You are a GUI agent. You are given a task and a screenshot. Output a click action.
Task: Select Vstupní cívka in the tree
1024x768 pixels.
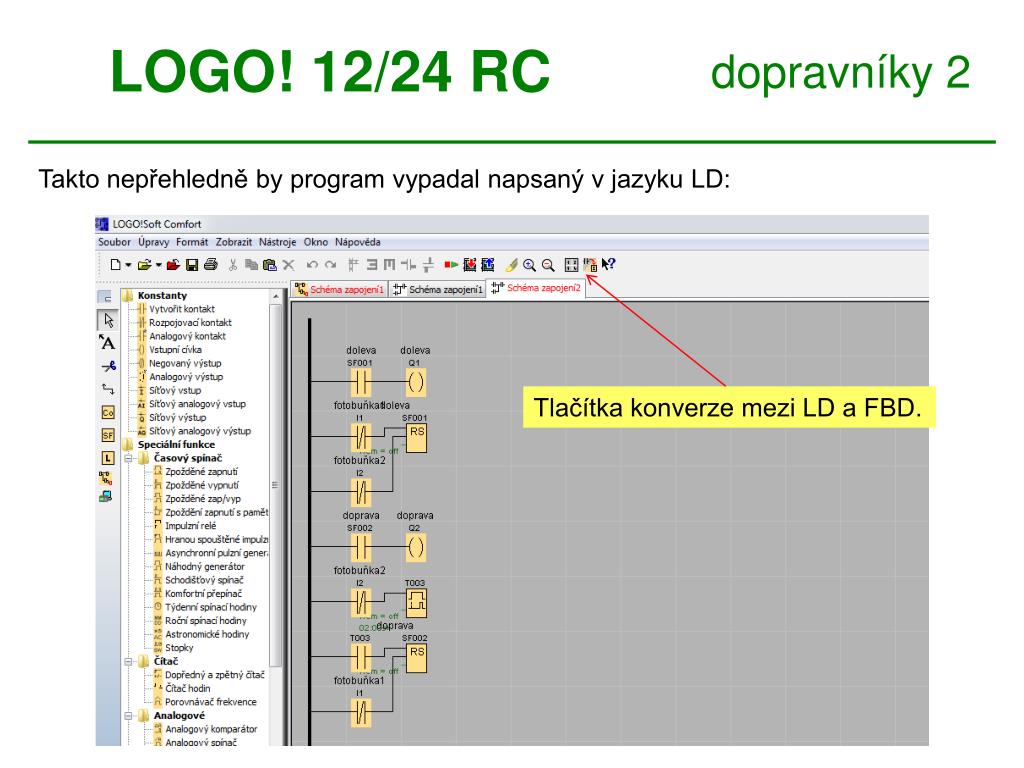pos(175,349)
